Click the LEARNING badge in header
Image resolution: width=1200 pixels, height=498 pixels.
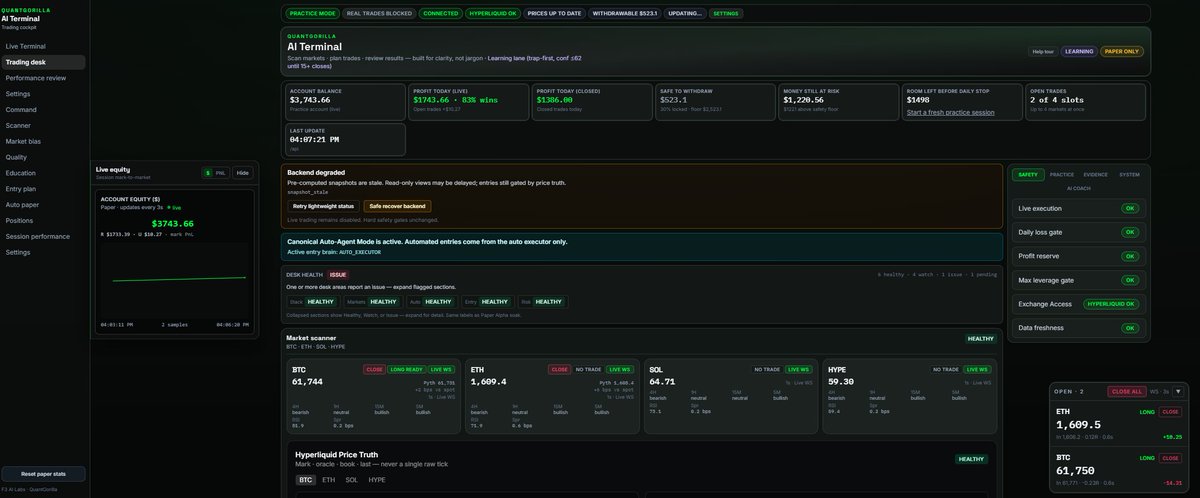pos(1079,51)
